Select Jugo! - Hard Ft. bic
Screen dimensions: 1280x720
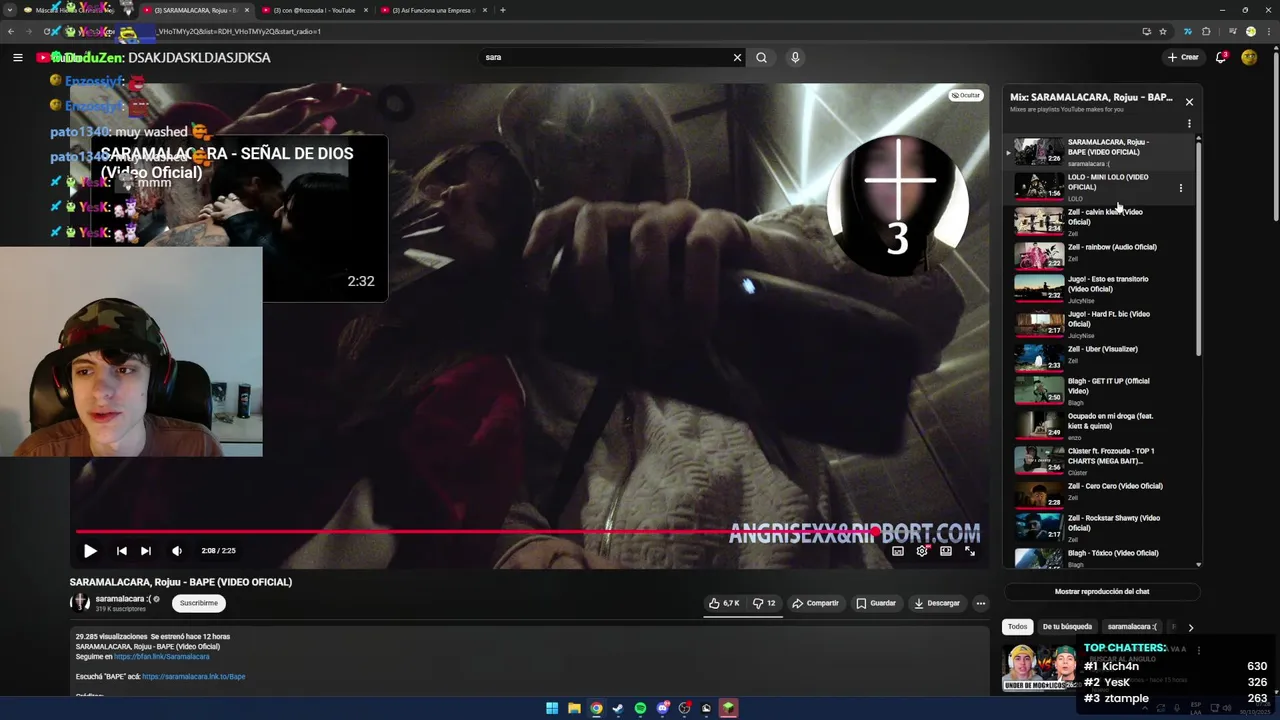tap(1098, 324)
